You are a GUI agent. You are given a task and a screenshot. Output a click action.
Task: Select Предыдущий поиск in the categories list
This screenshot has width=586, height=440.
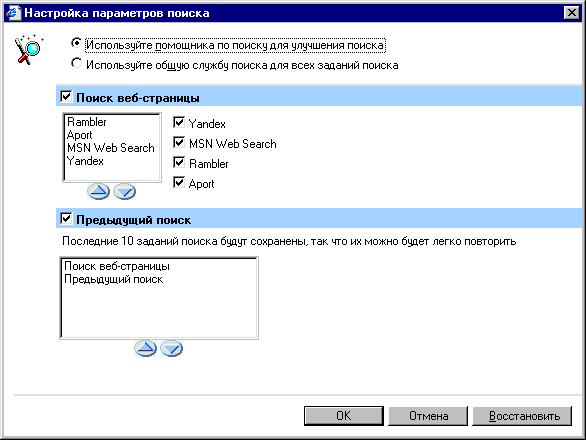click(114, 279)
